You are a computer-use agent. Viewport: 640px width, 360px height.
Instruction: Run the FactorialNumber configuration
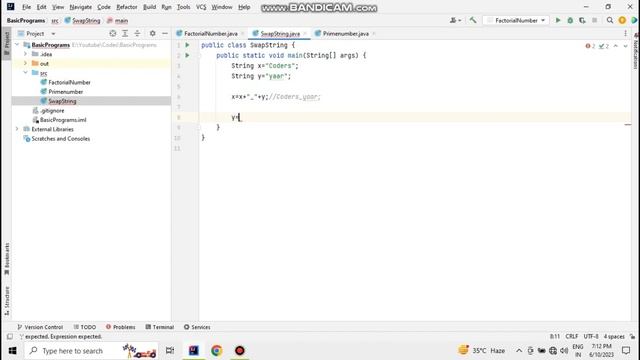tap(558, 20)
